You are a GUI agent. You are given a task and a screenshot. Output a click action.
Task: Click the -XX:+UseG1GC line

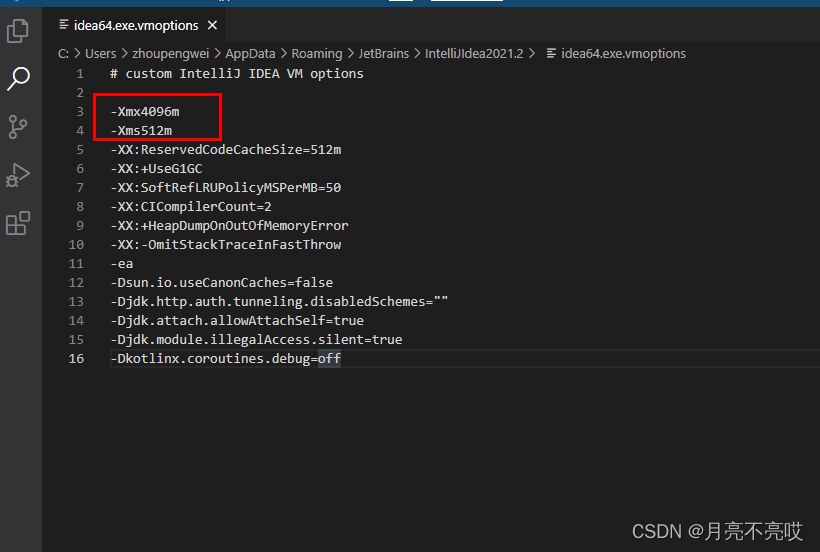coord(156,168)
